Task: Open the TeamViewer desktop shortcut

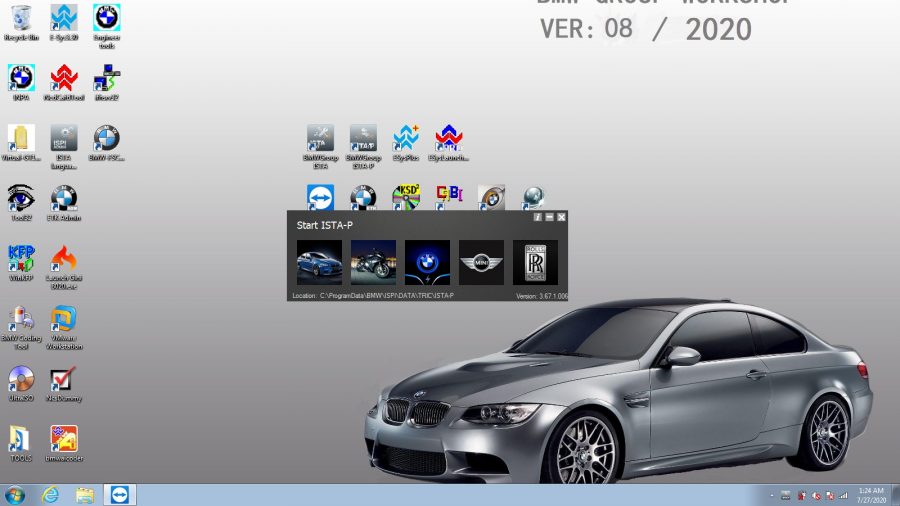Action: pos(320,197)
